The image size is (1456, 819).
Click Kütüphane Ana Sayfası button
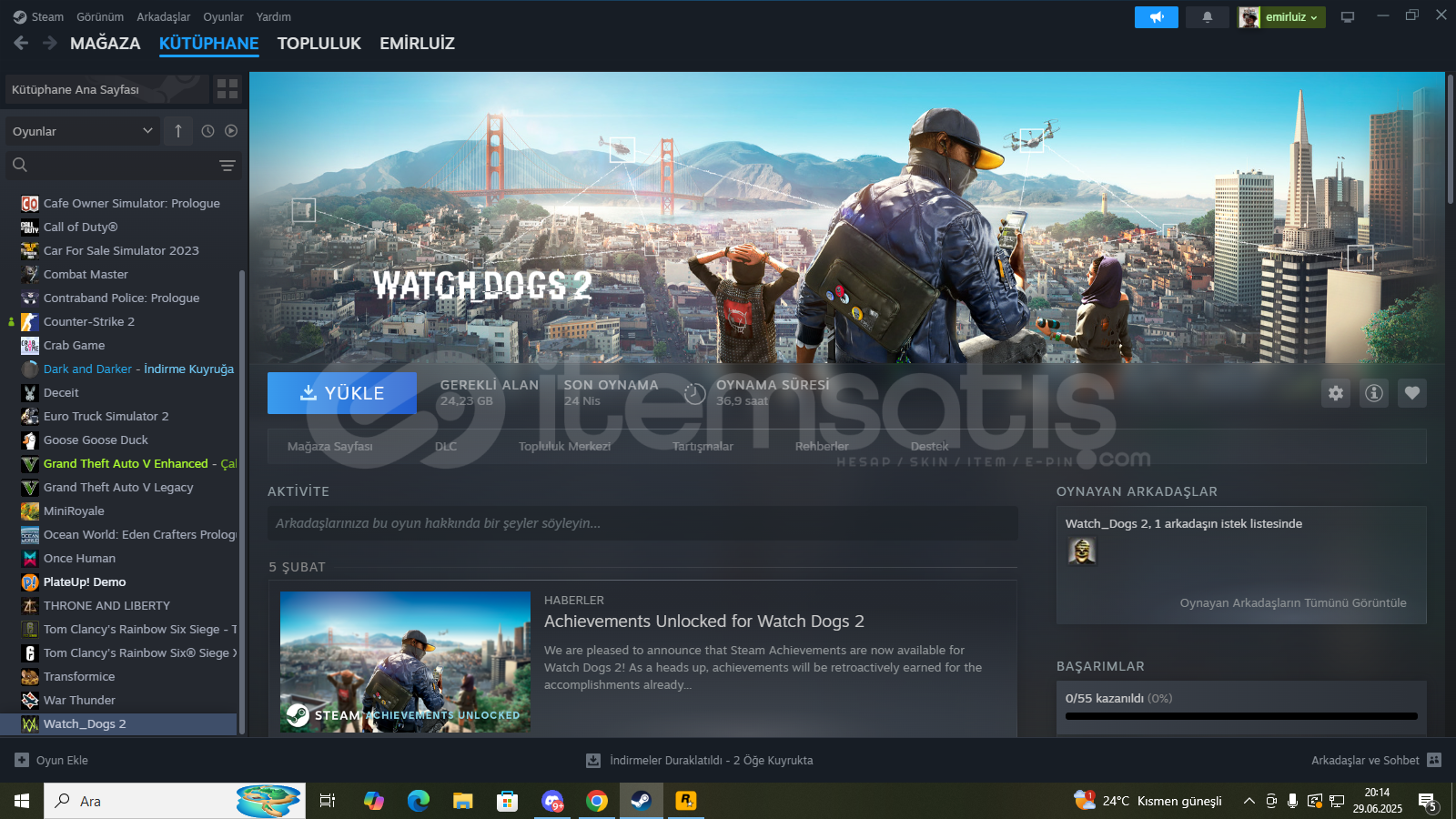click(107, 89)
